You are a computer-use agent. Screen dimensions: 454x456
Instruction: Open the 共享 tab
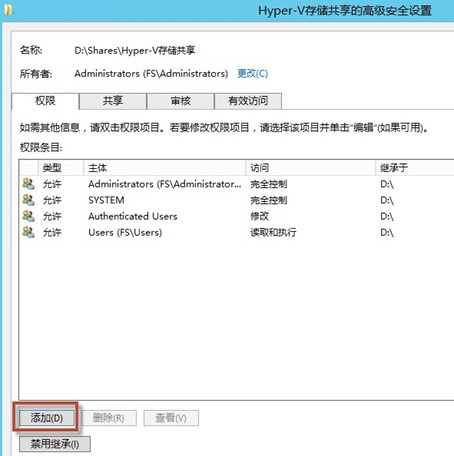[x=113, y=101]
